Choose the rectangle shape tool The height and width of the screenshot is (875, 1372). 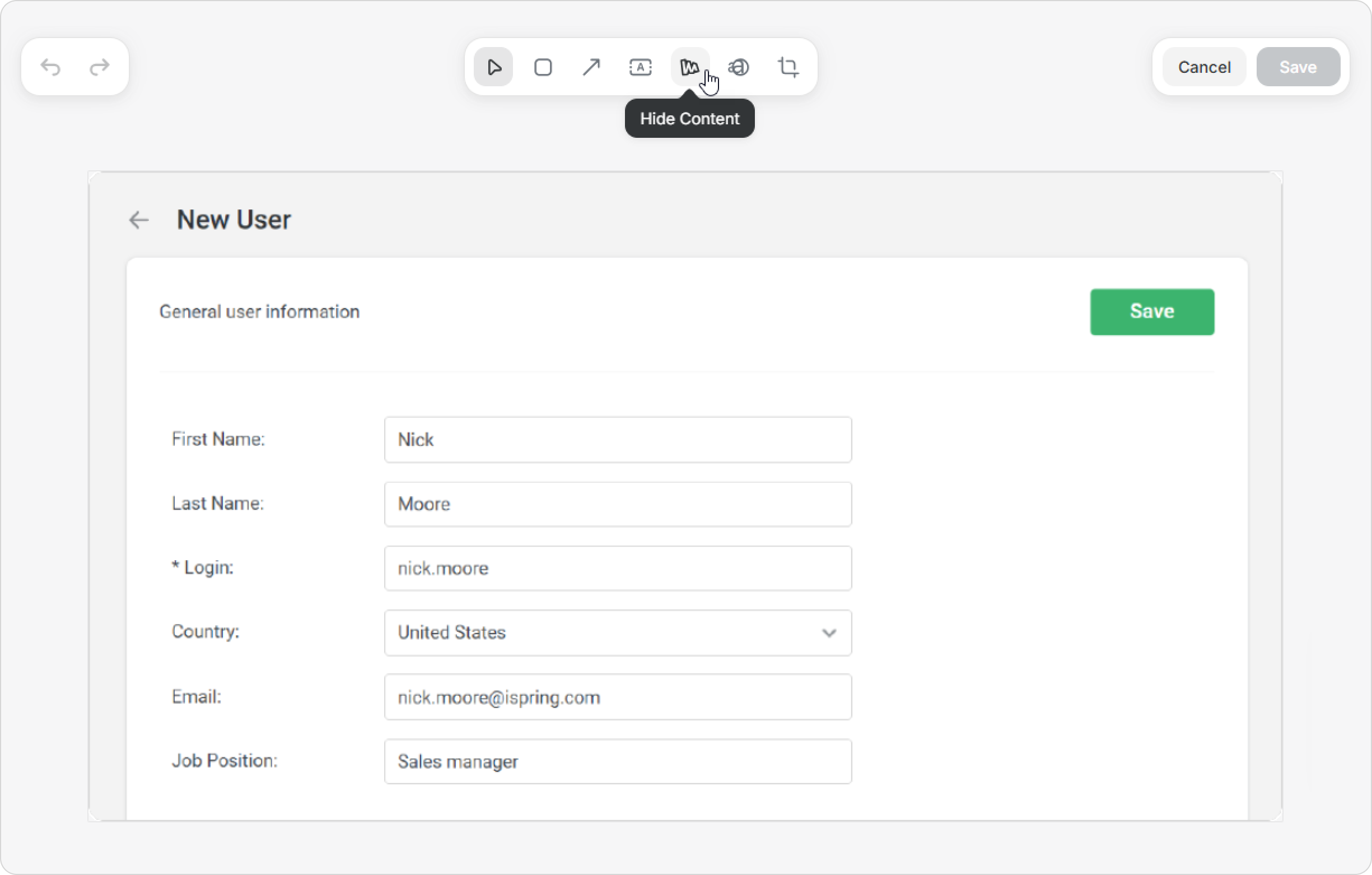pyautogui.click(x=543, y=67)
